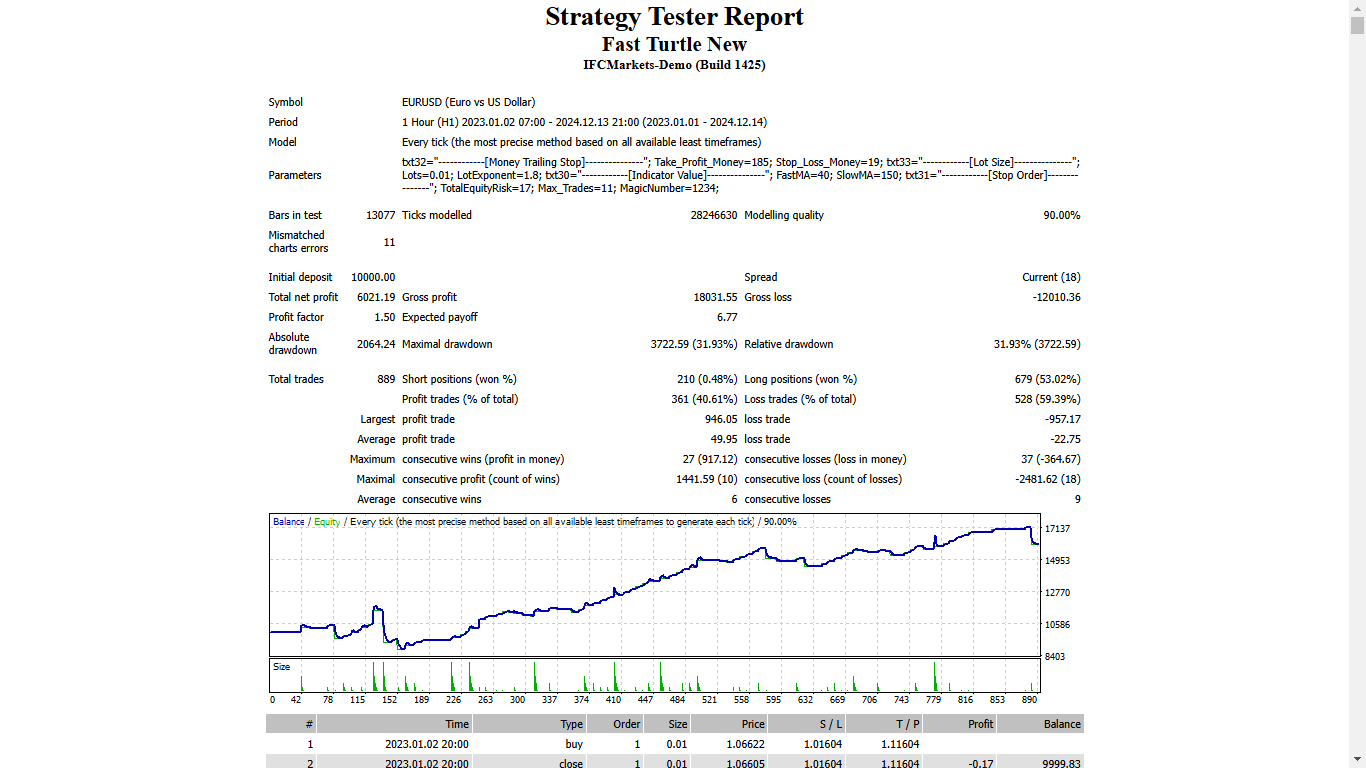The image size is (1366, 768).
Task: Click long positions value '679 (53.02%)'
Action: pos(1047,379)
